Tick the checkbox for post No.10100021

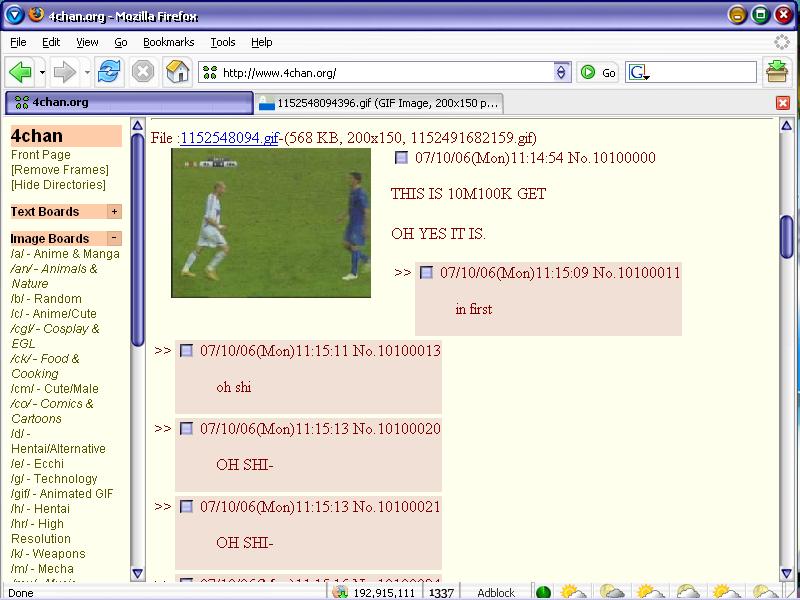pyautogui.click(x=187, y=507)
